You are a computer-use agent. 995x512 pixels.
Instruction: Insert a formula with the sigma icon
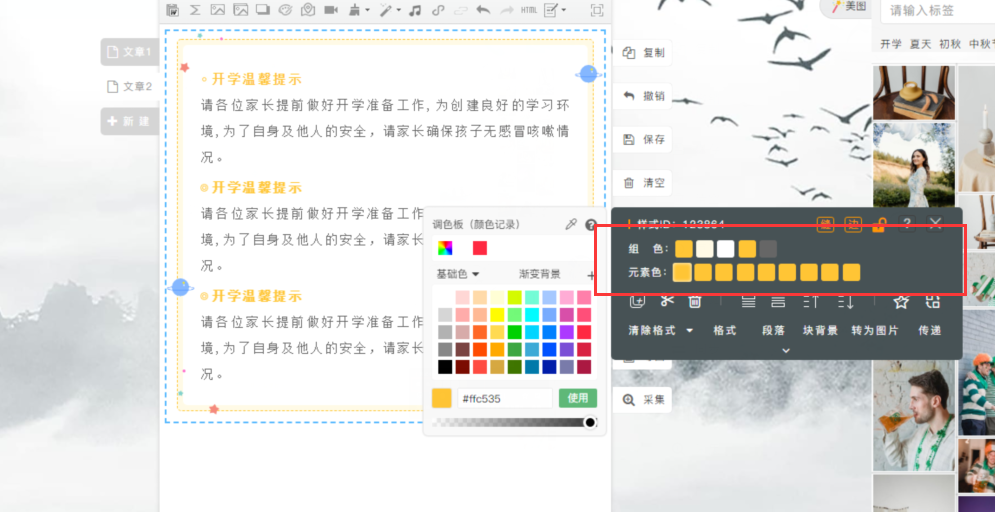195,10
